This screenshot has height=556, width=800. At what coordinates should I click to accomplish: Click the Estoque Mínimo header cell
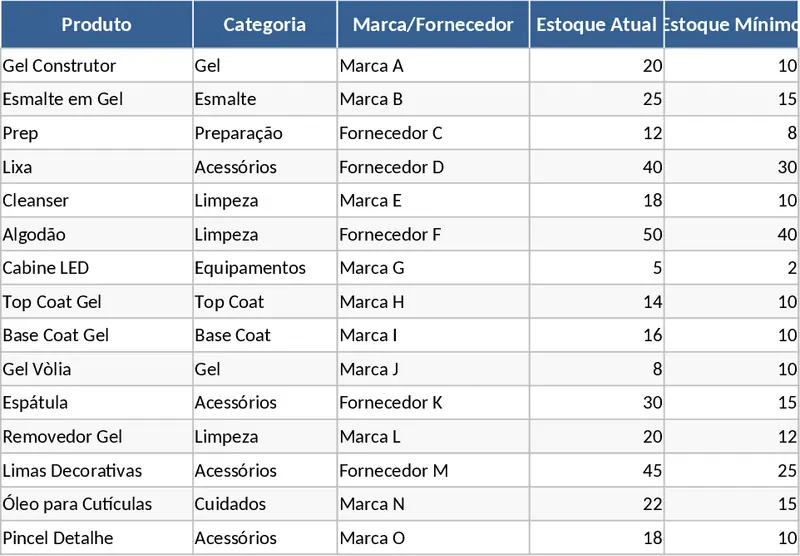732,25
